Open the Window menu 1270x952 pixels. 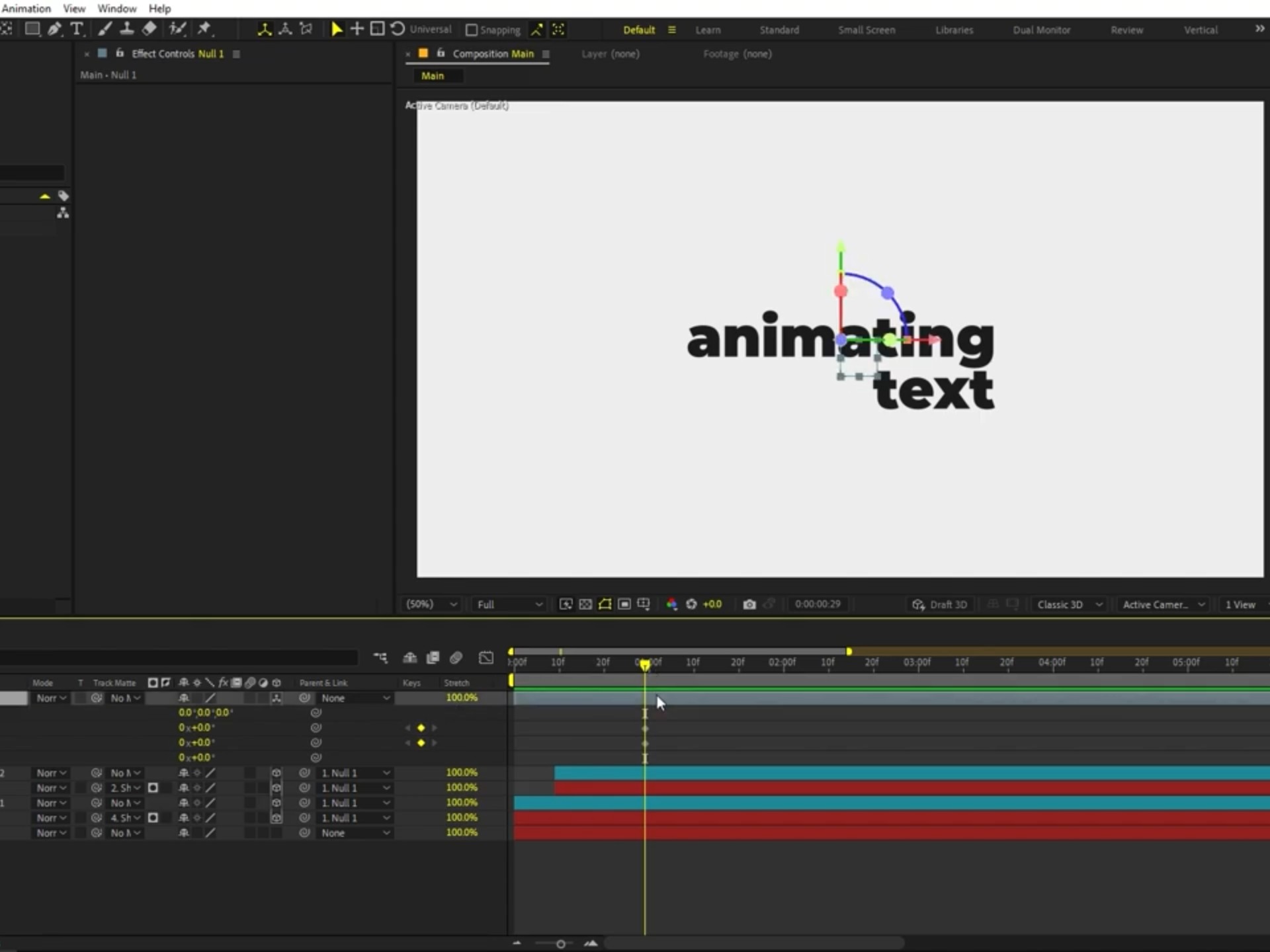tap(117, 9)
